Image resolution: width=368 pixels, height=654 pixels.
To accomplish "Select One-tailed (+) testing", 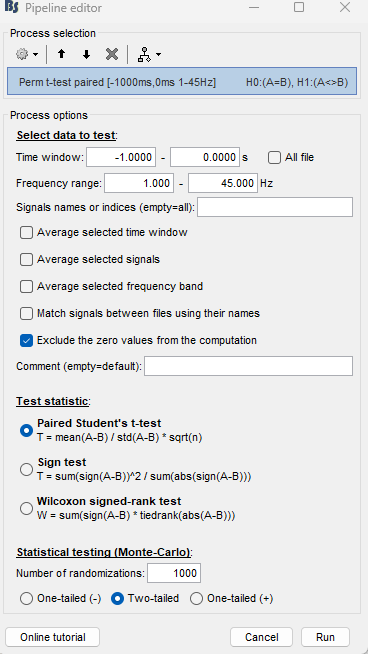I will coord(196,599).
